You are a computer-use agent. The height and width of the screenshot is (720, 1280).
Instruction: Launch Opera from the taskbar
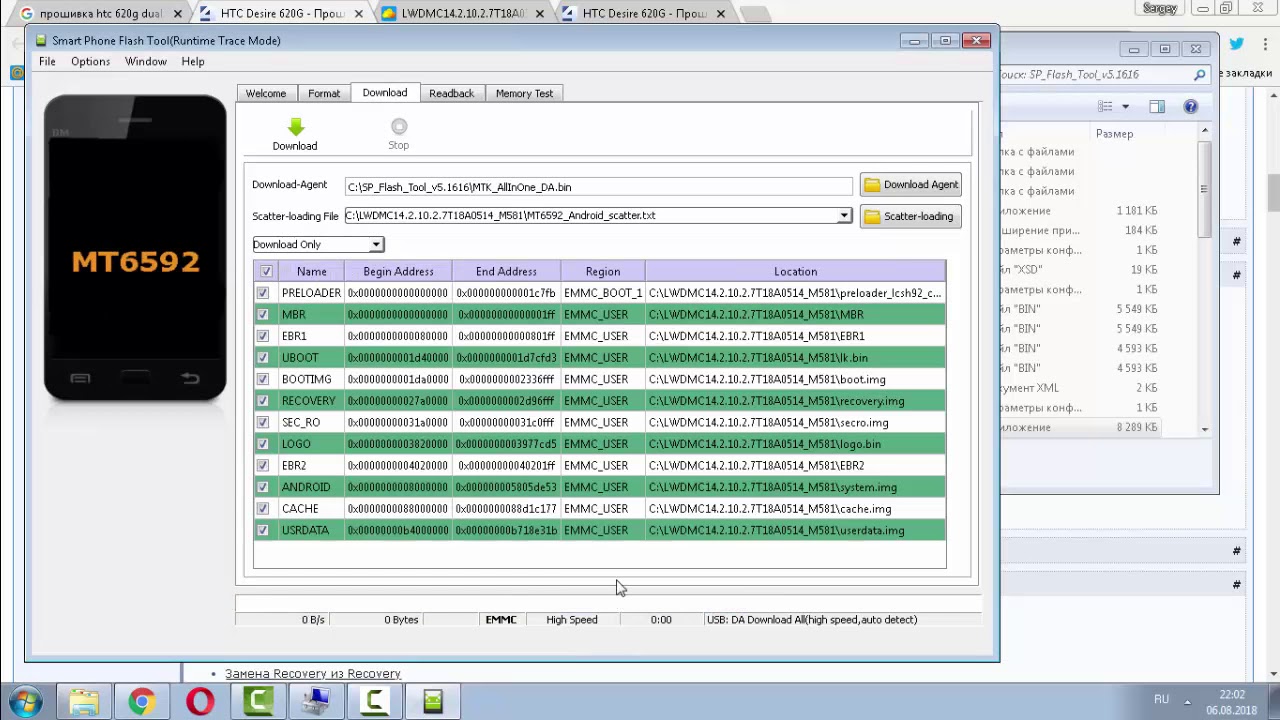[x=200, y=701]
